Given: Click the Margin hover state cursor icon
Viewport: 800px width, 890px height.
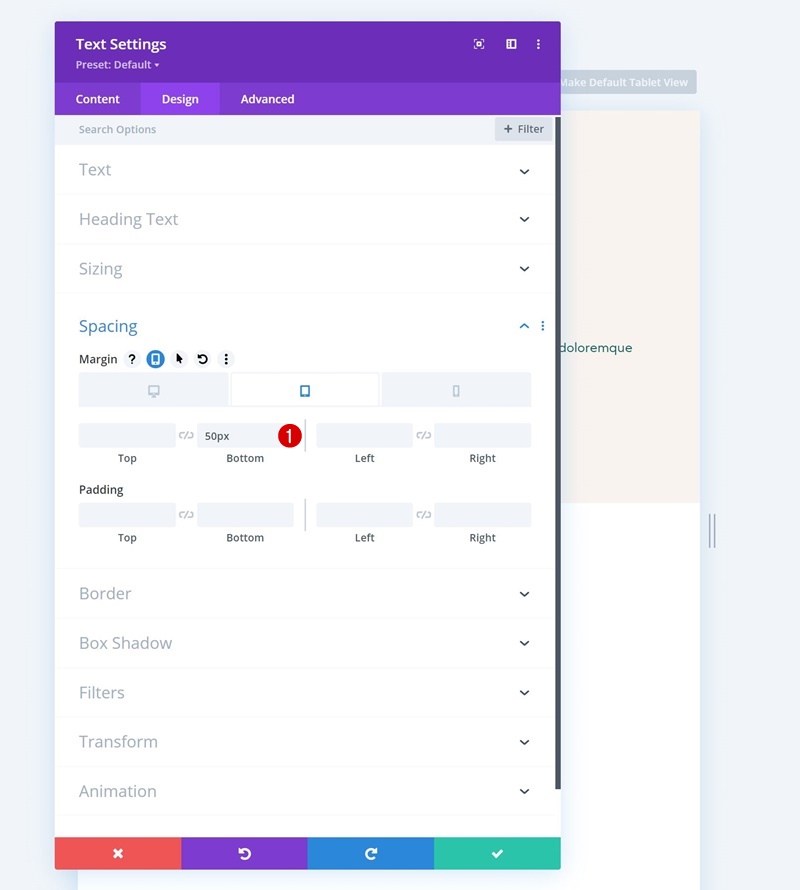Looking at the screenshot, I should pos(179,359).
